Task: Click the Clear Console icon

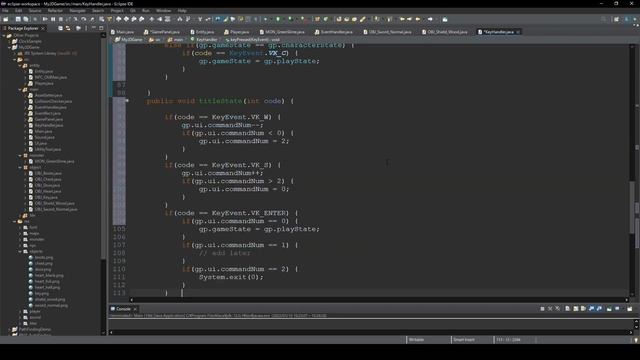Action: click(567, 309)
